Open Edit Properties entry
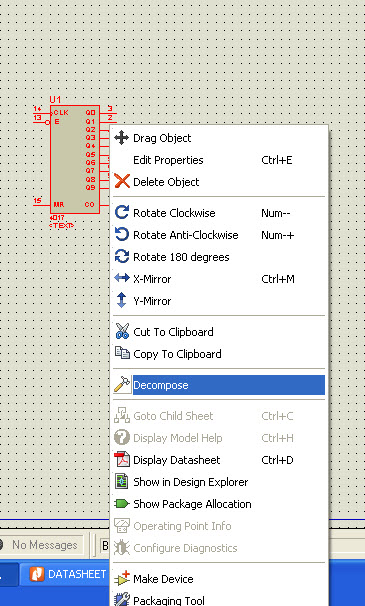The width and height of the screenshot is (365, 606). tap(219, 160)
